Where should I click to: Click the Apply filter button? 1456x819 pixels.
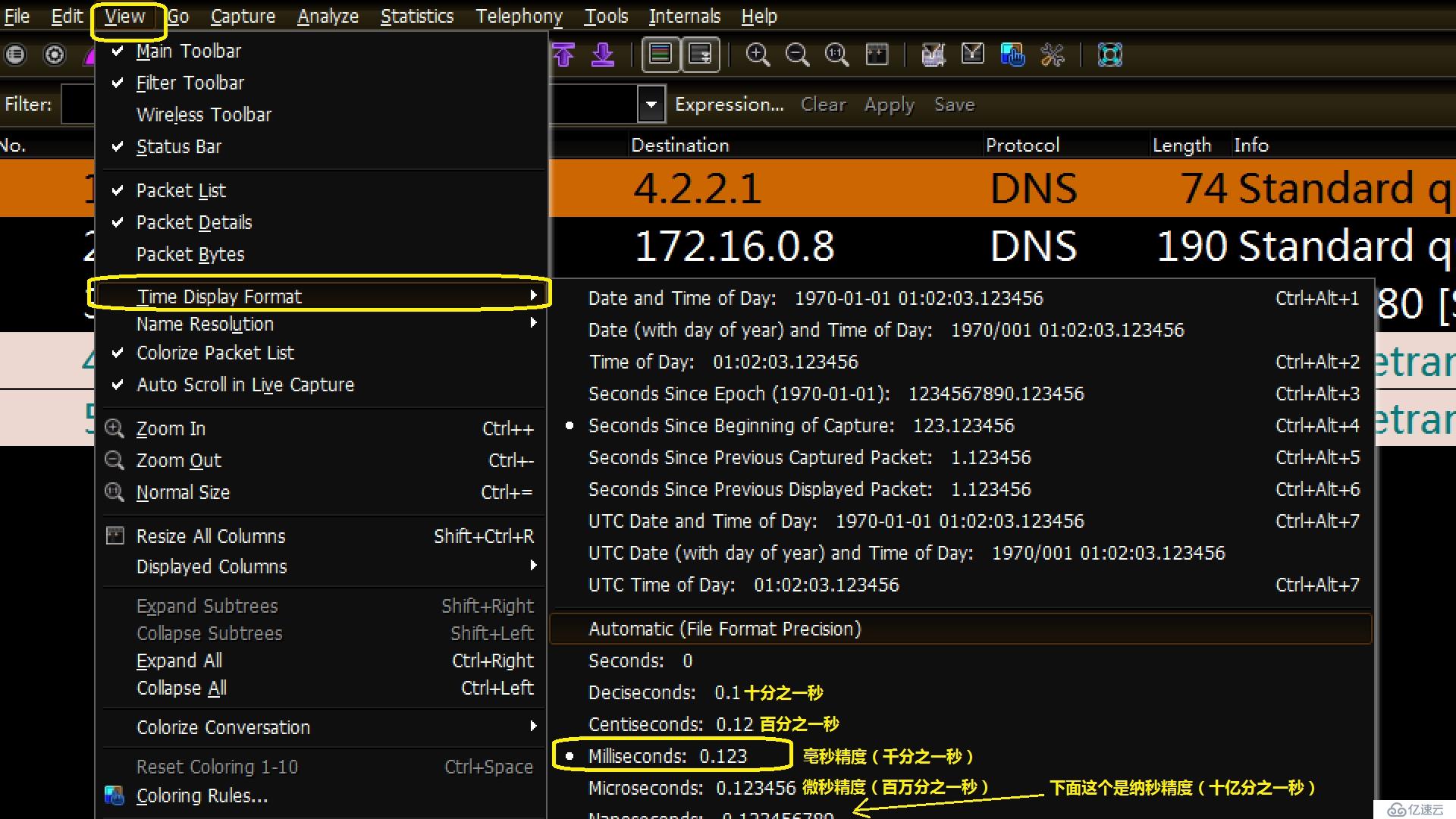coord(890,105)
